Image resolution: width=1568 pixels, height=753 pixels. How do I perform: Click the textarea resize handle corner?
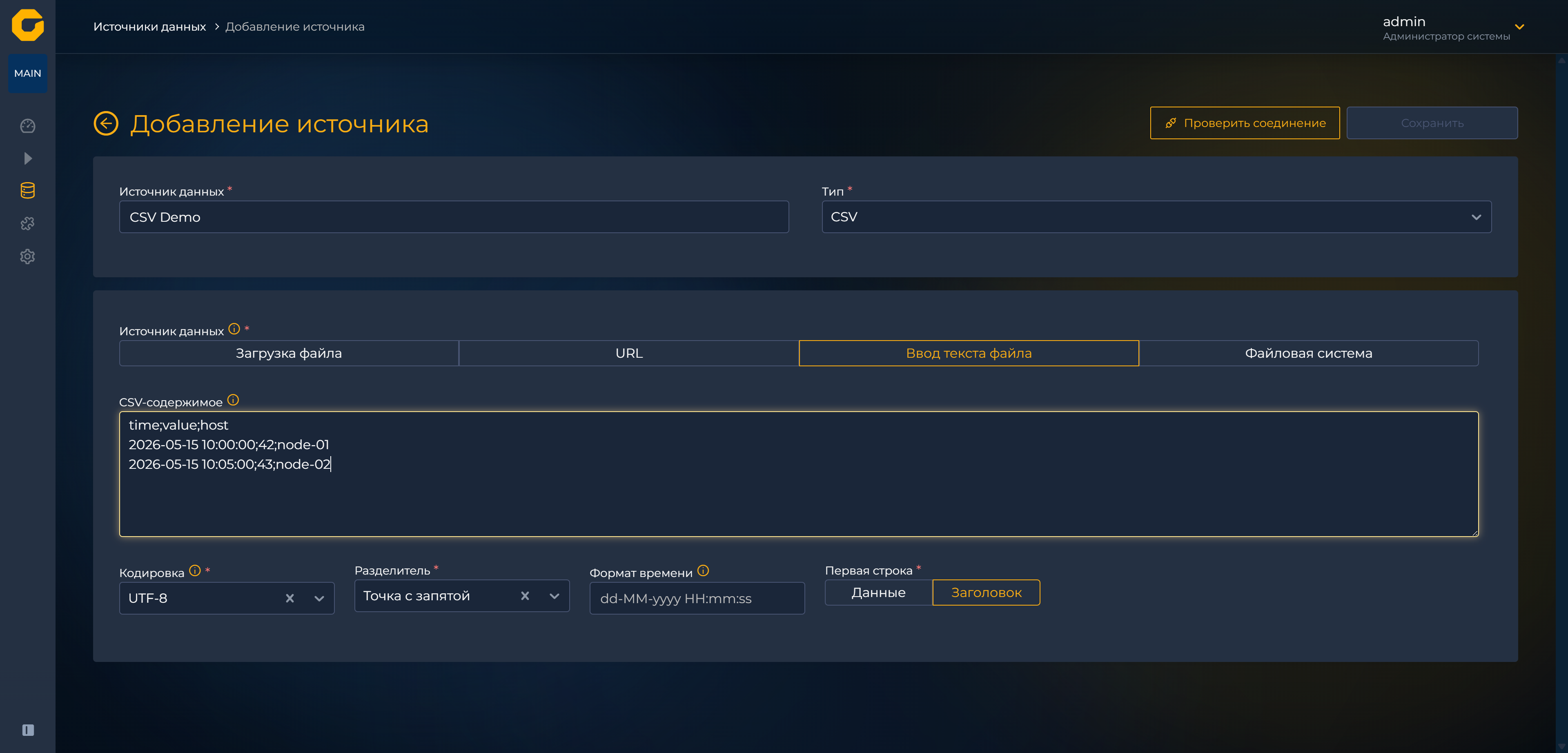[1474, 532]
